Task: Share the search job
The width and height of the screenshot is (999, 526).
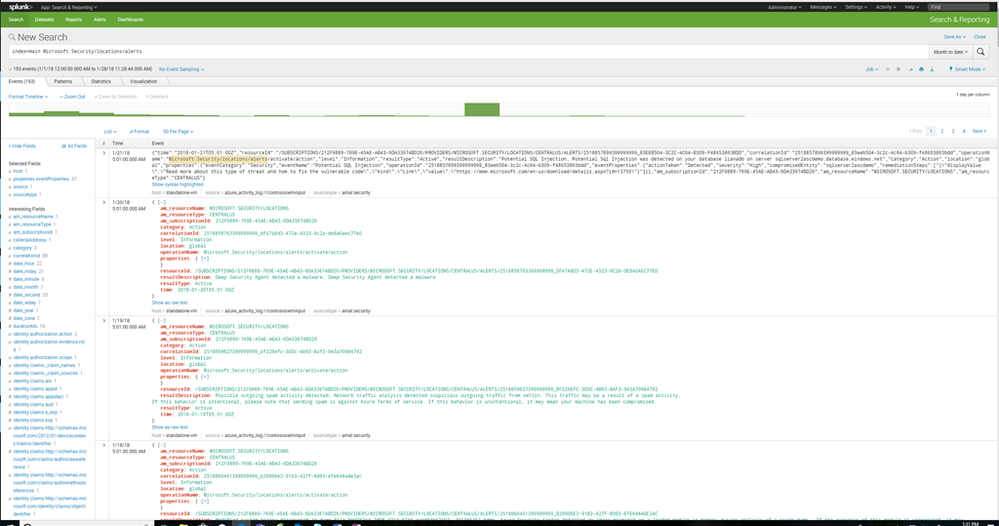Action: [910, 69]
